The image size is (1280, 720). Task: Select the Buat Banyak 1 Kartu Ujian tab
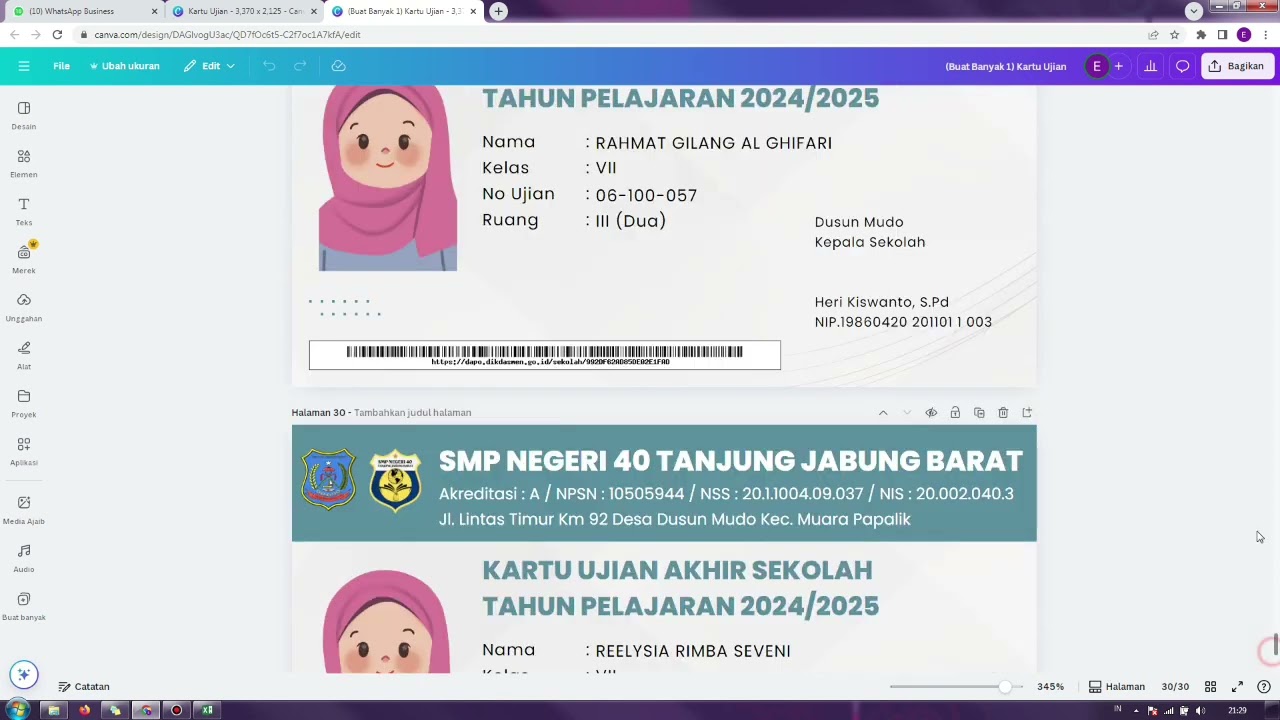pos(404,11)
